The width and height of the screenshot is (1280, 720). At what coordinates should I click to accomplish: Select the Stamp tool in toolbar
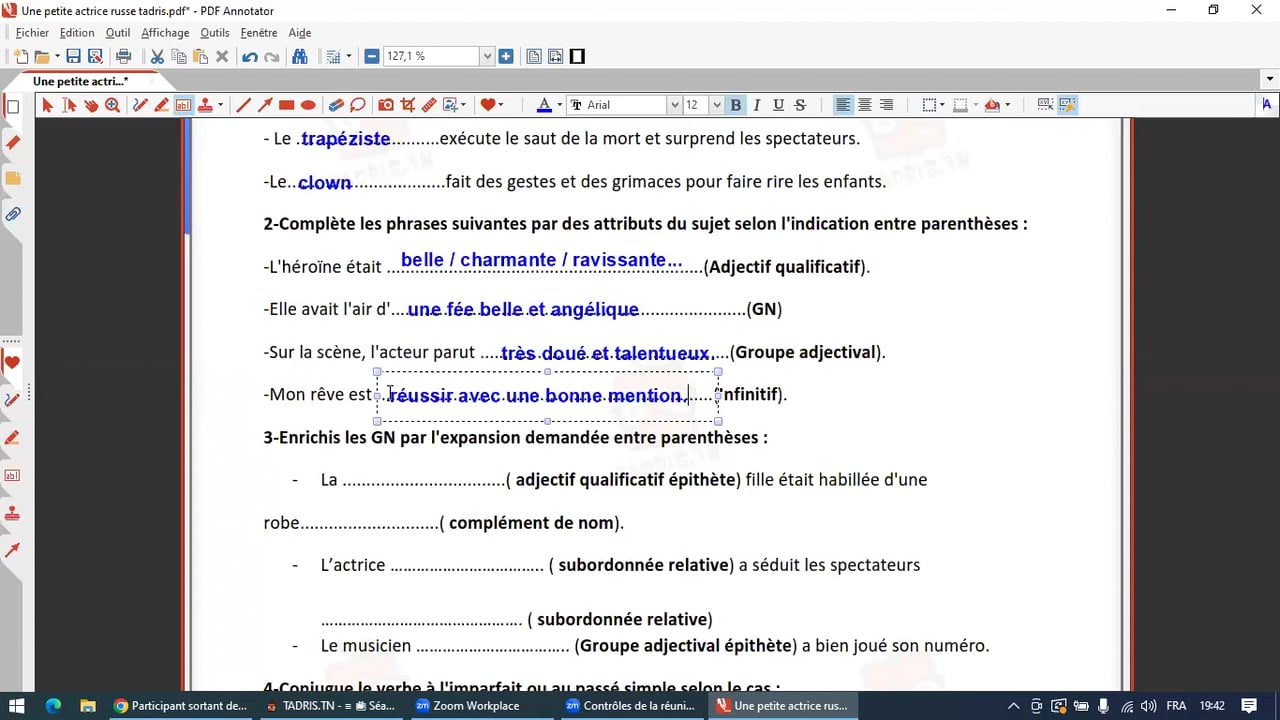pyautogui.click(x=205, y=105)
